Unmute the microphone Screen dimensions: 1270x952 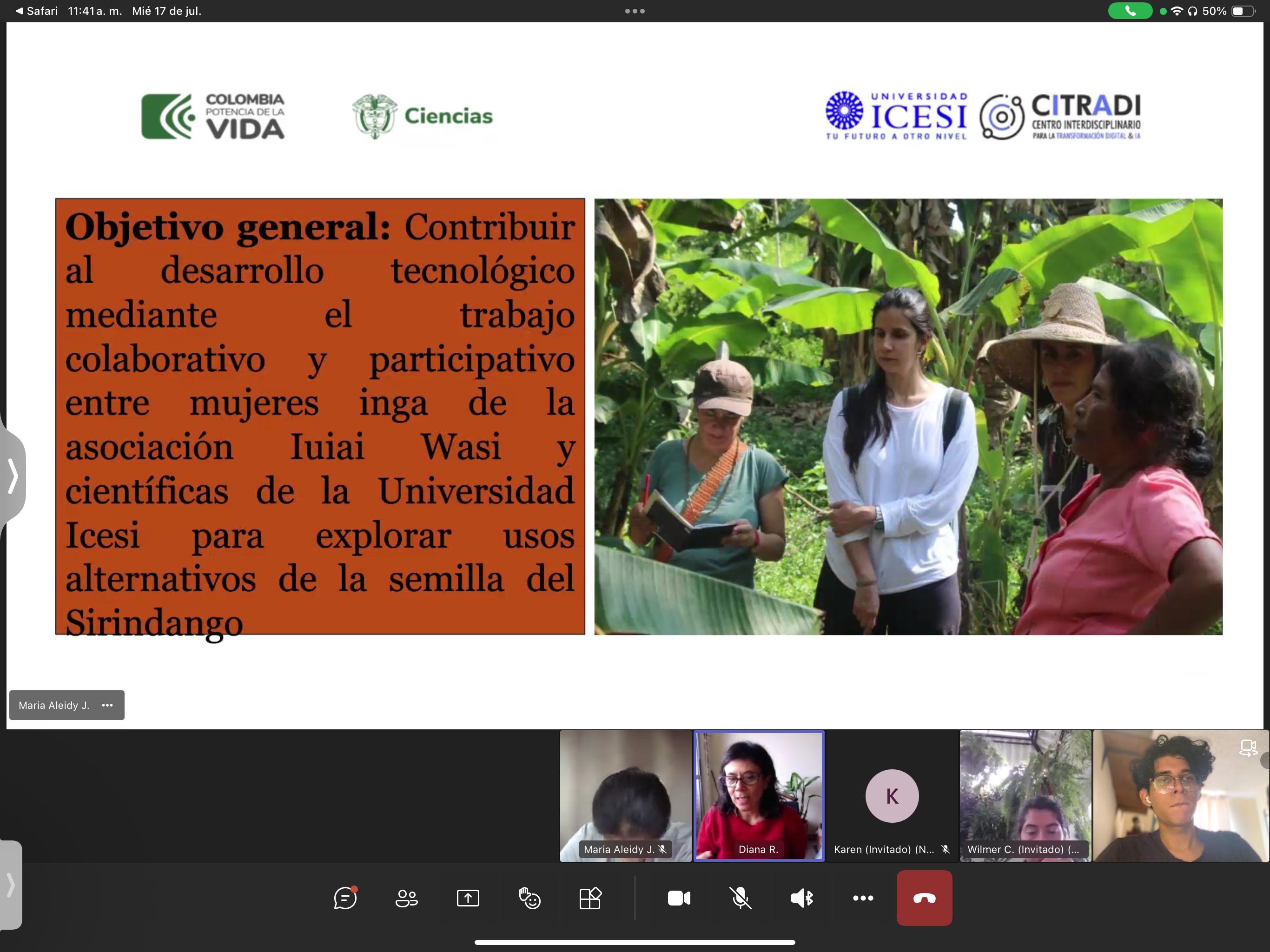click(741, 899)
